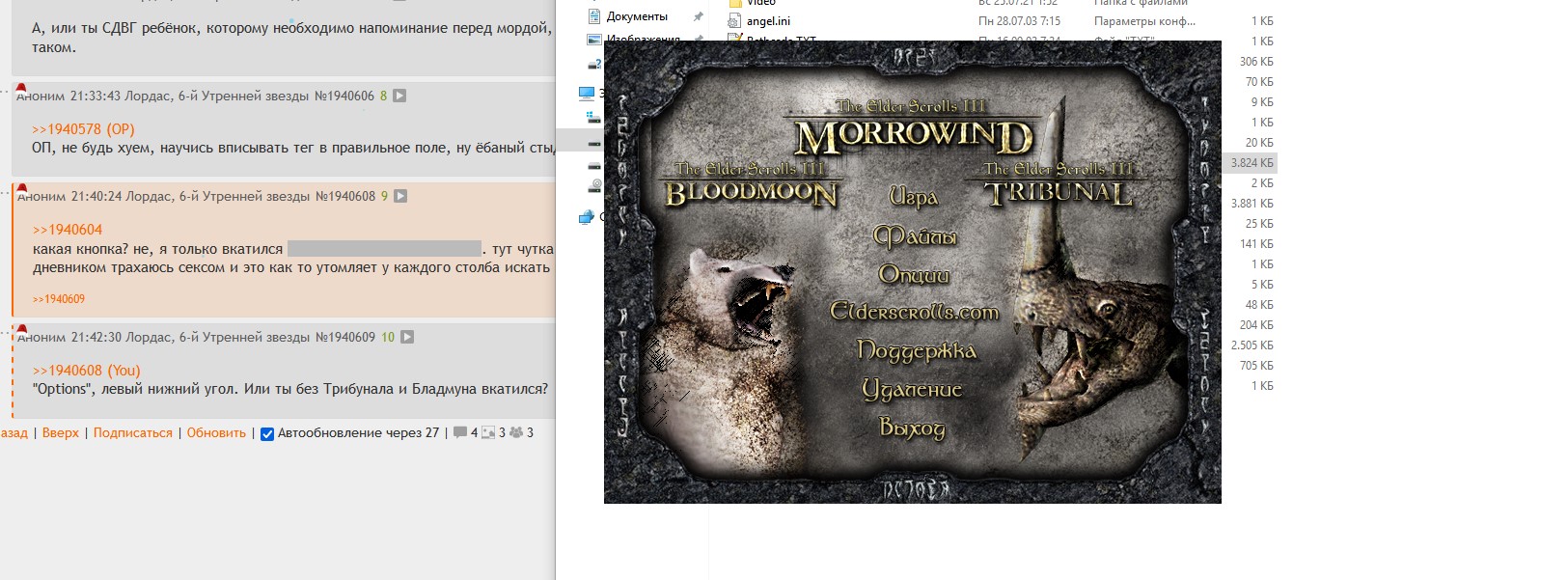Viewport: 1568px width, 580px height.
Task: Click the 48 КБ size cell
Action: 1259,305
